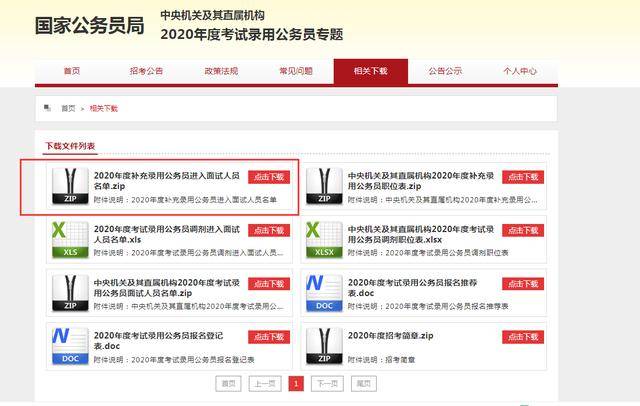Open the 公告公示 navigation tab
Screen dimensions: 640x406
coord(445,71)
